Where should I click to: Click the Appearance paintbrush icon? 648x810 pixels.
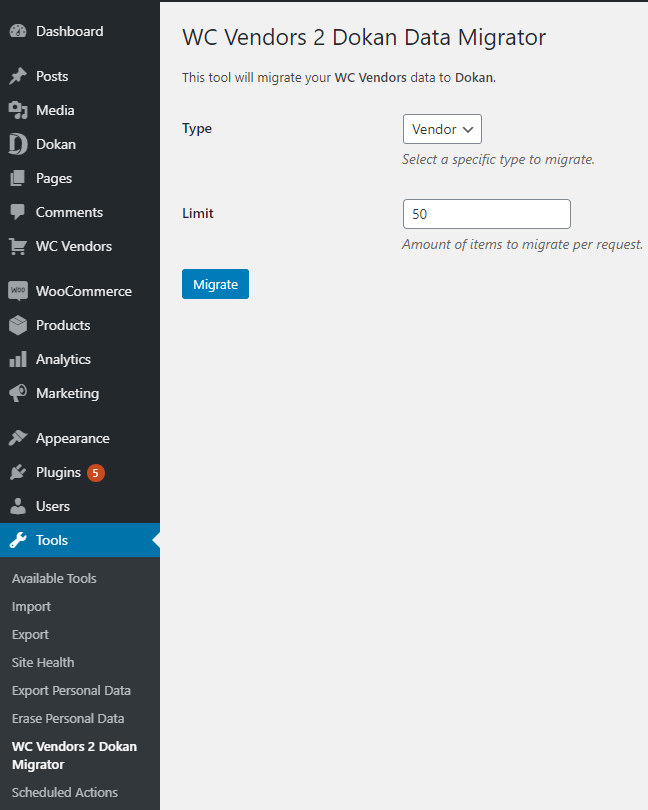tap(18, 438)
